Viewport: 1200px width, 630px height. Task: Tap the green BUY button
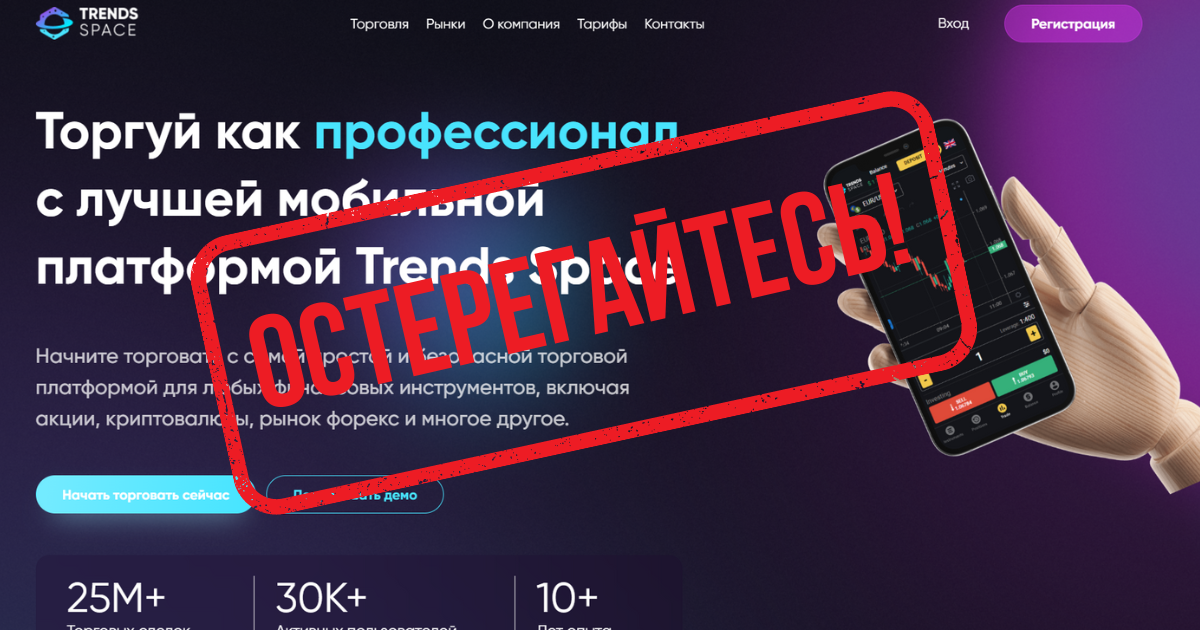point(1024,376)
